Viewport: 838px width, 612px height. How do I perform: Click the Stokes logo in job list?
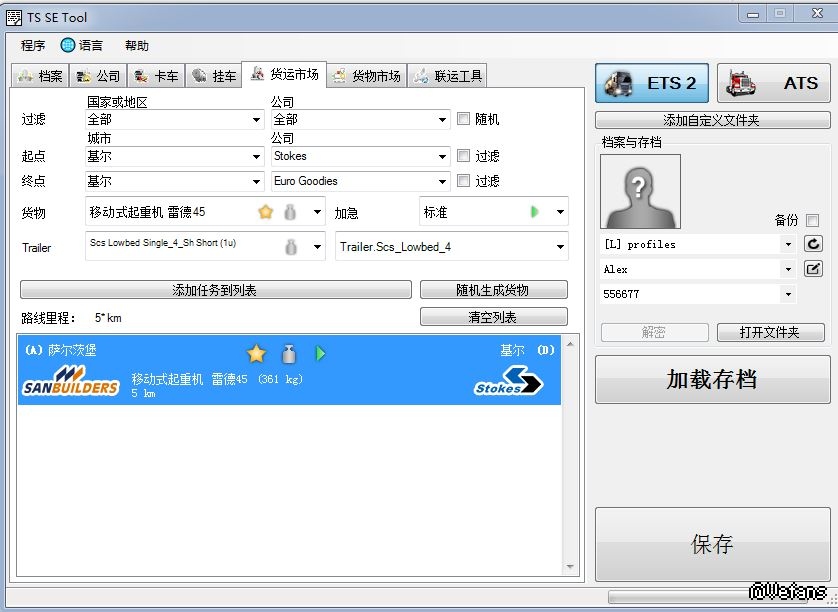(508, 383)
